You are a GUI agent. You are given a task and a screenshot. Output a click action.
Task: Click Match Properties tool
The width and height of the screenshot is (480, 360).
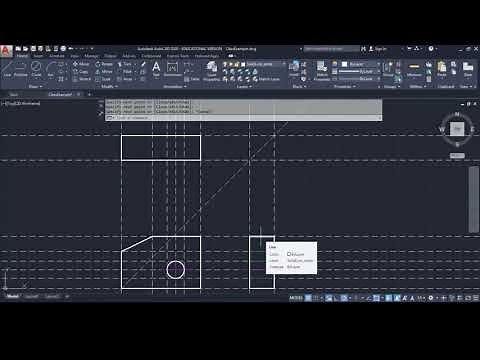pos(322,70)
